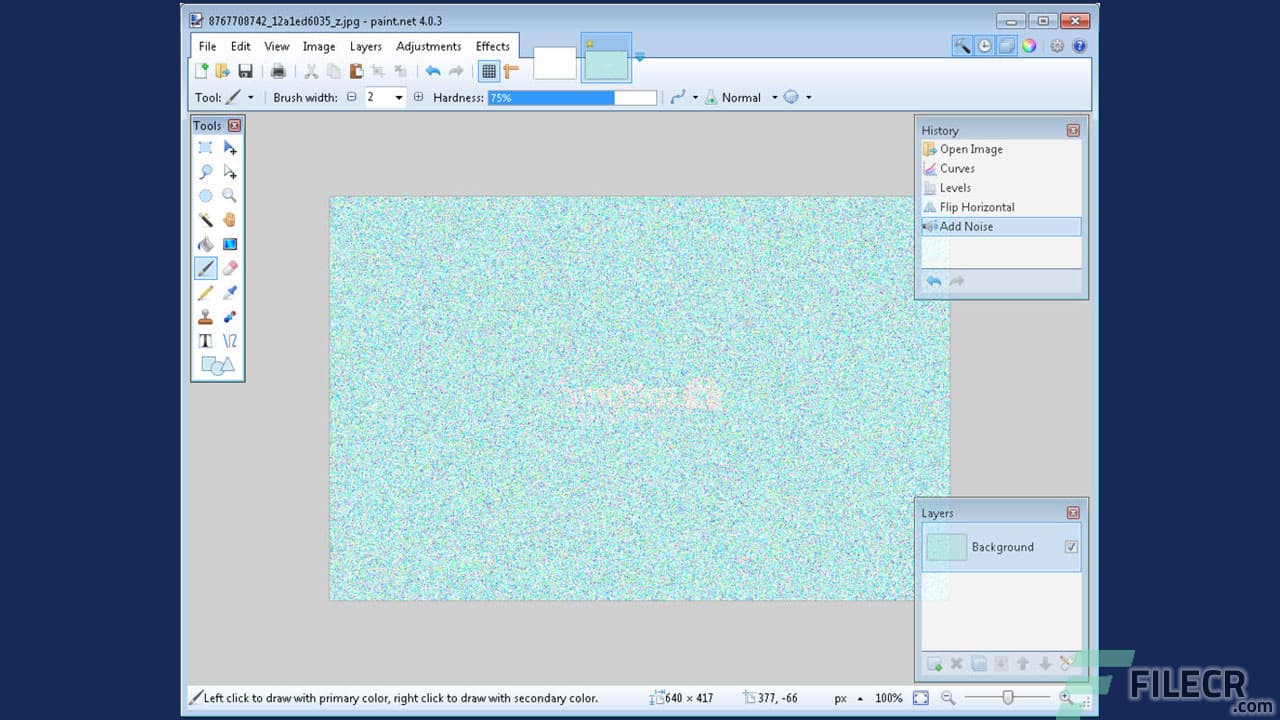Screen dimensions: 1280x720
Task: Add a new layer in the Layers panel
Action: click(x=934, y=663)
